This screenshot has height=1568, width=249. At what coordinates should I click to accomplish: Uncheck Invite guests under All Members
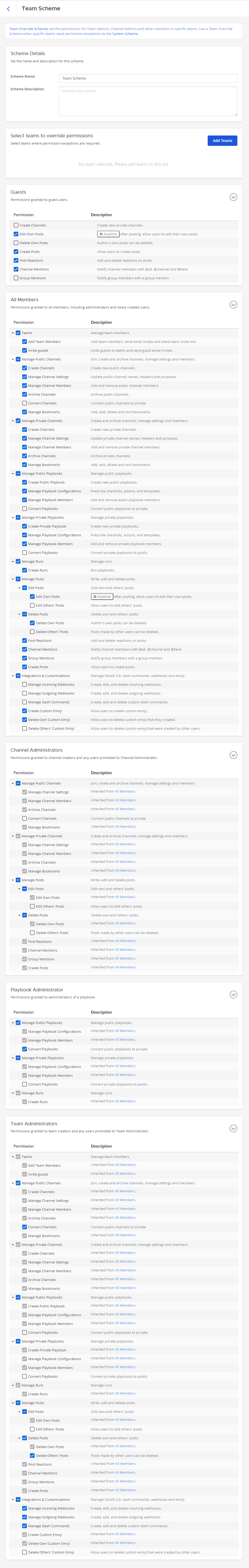click(24, 351)
